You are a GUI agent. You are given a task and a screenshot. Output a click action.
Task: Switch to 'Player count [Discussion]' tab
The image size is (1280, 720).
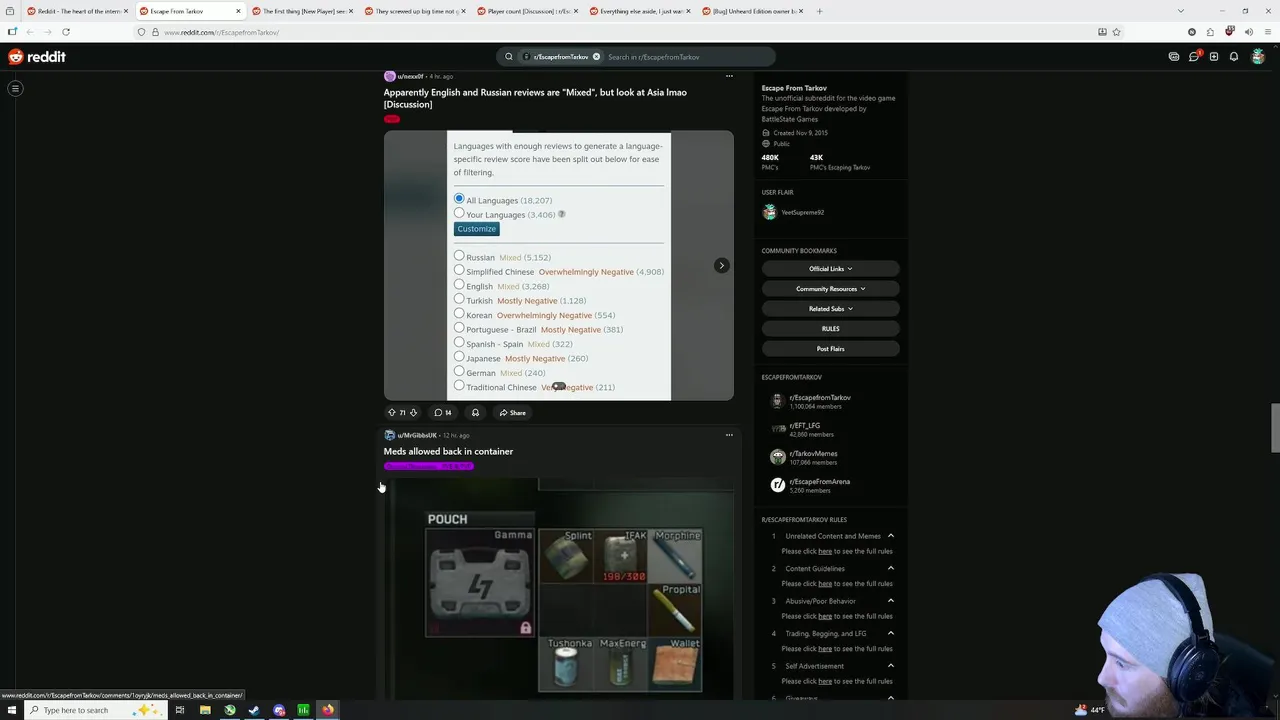[x=527, y=11]
